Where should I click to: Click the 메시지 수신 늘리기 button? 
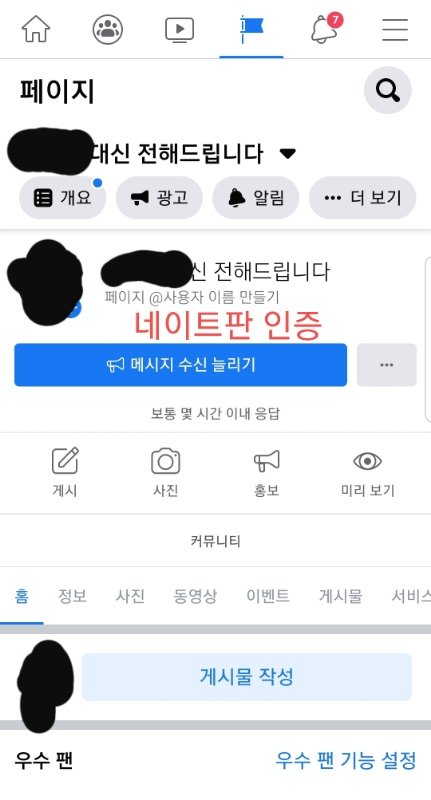(181, 365)
